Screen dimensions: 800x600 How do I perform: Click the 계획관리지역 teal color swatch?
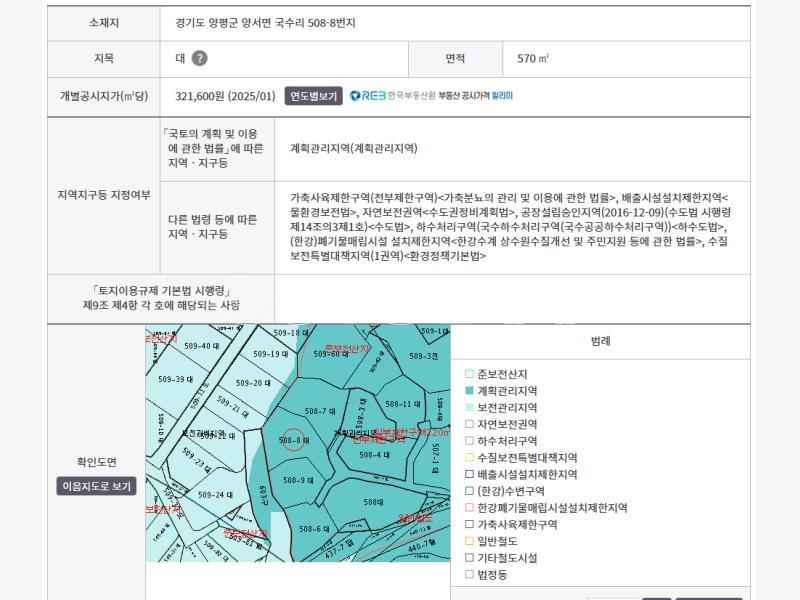coord(470,391)
